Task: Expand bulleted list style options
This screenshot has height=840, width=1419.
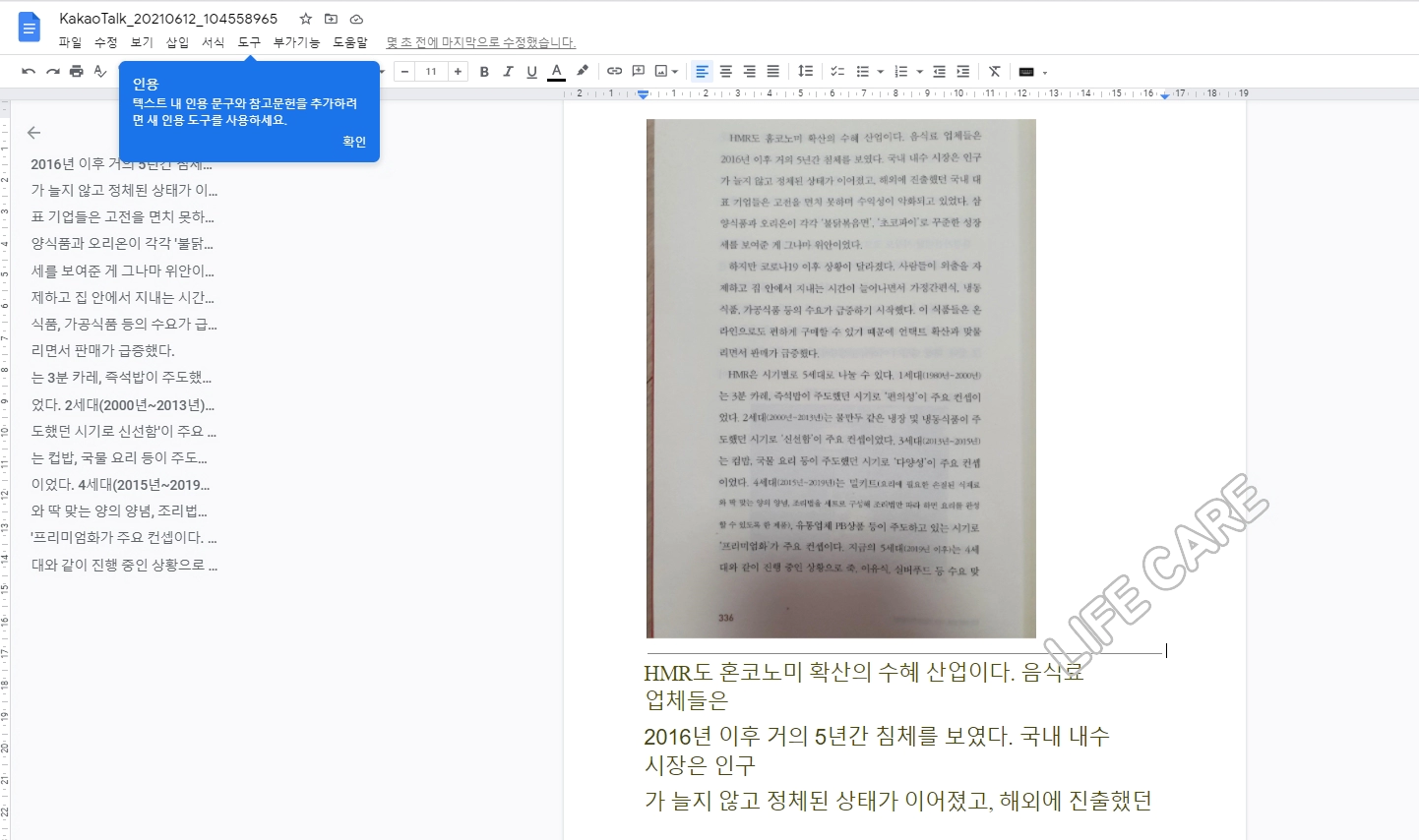Action: click(880, 72)
